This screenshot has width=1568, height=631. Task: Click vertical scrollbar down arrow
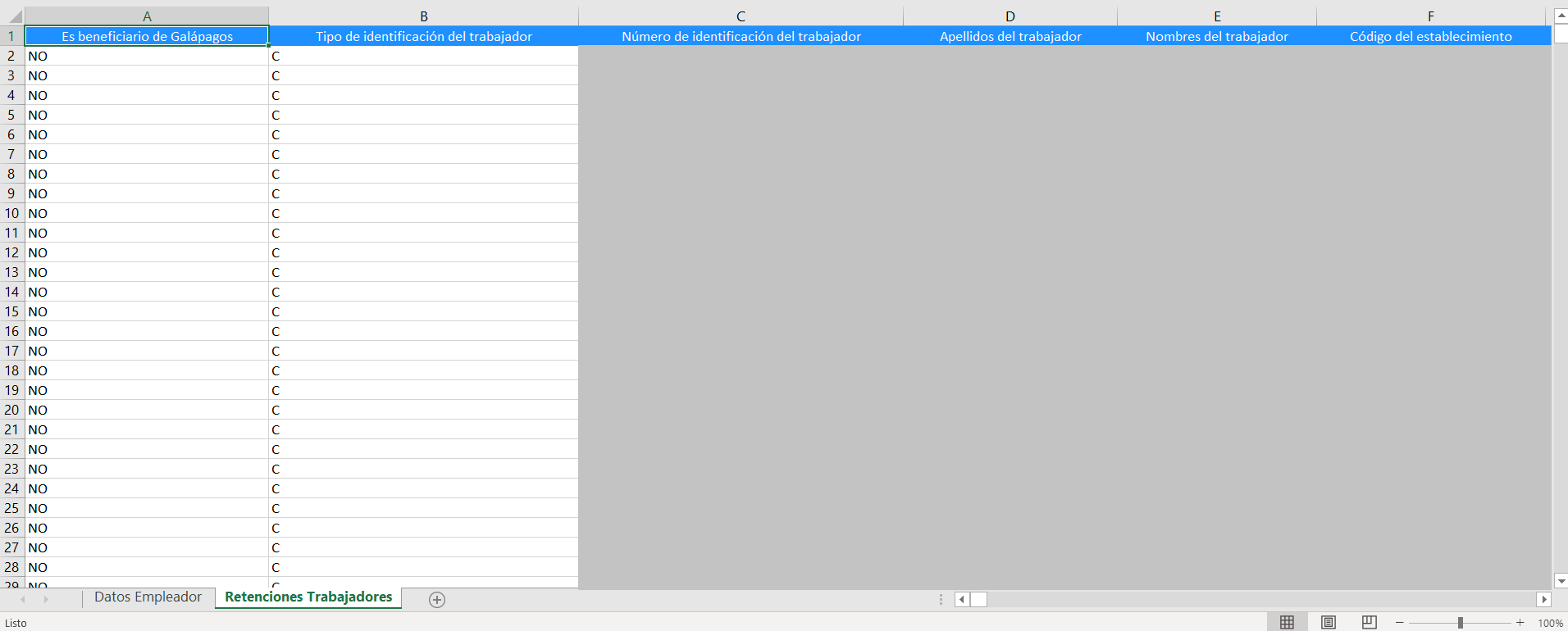click(x=1561, y=581)
